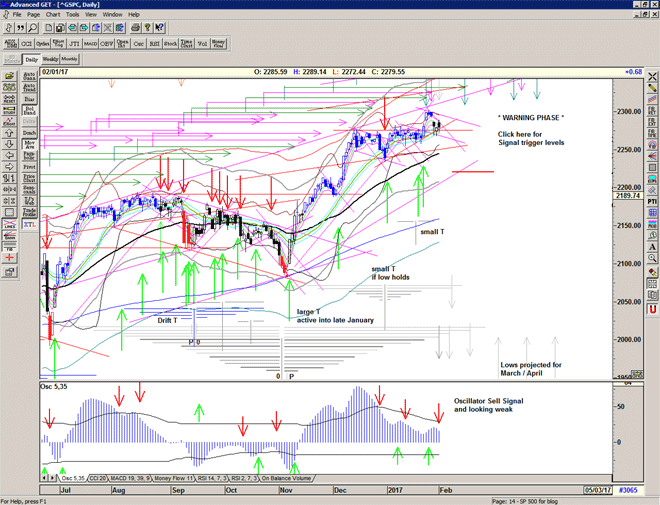Screen dimensions: 660x505
Task: Toggle Daily timeframe view
Action: click(31, 60)
